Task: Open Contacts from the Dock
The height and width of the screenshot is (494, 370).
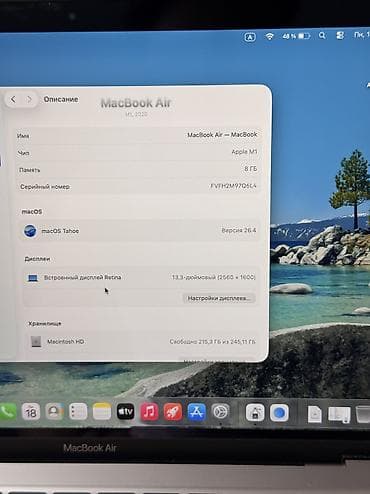Action: click(x=55, y=412)
